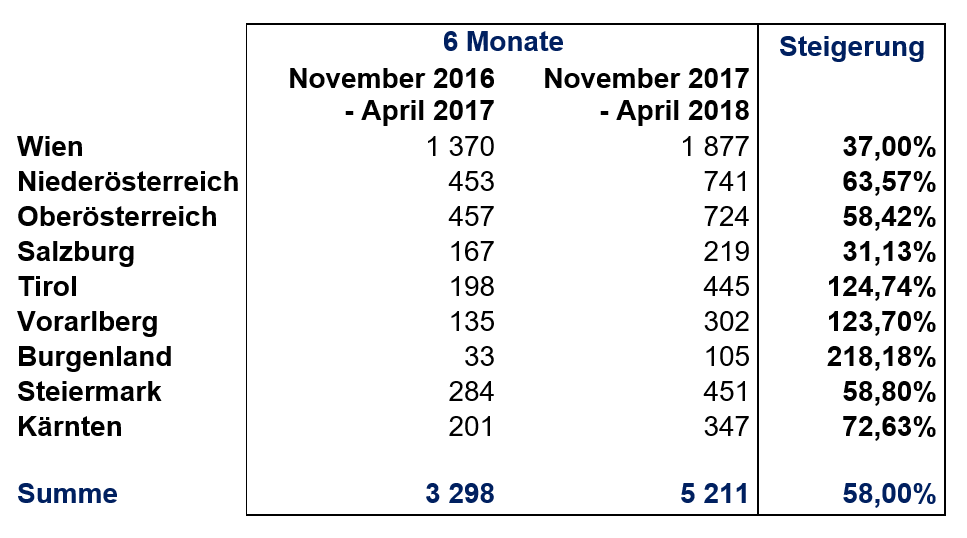Click the total value 3 298
This screenshot has height=538, width=967.
[458, 494]
